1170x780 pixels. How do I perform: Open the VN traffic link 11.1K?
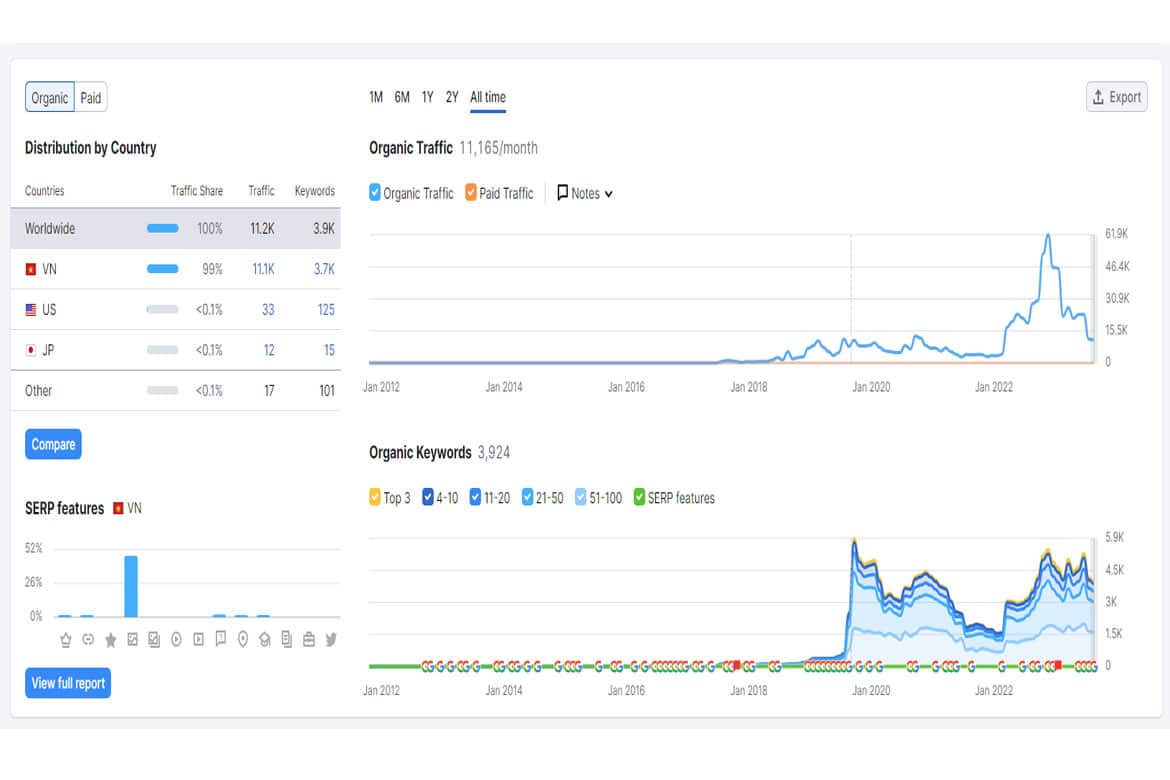pyautogui.click(x=263, y=269)
